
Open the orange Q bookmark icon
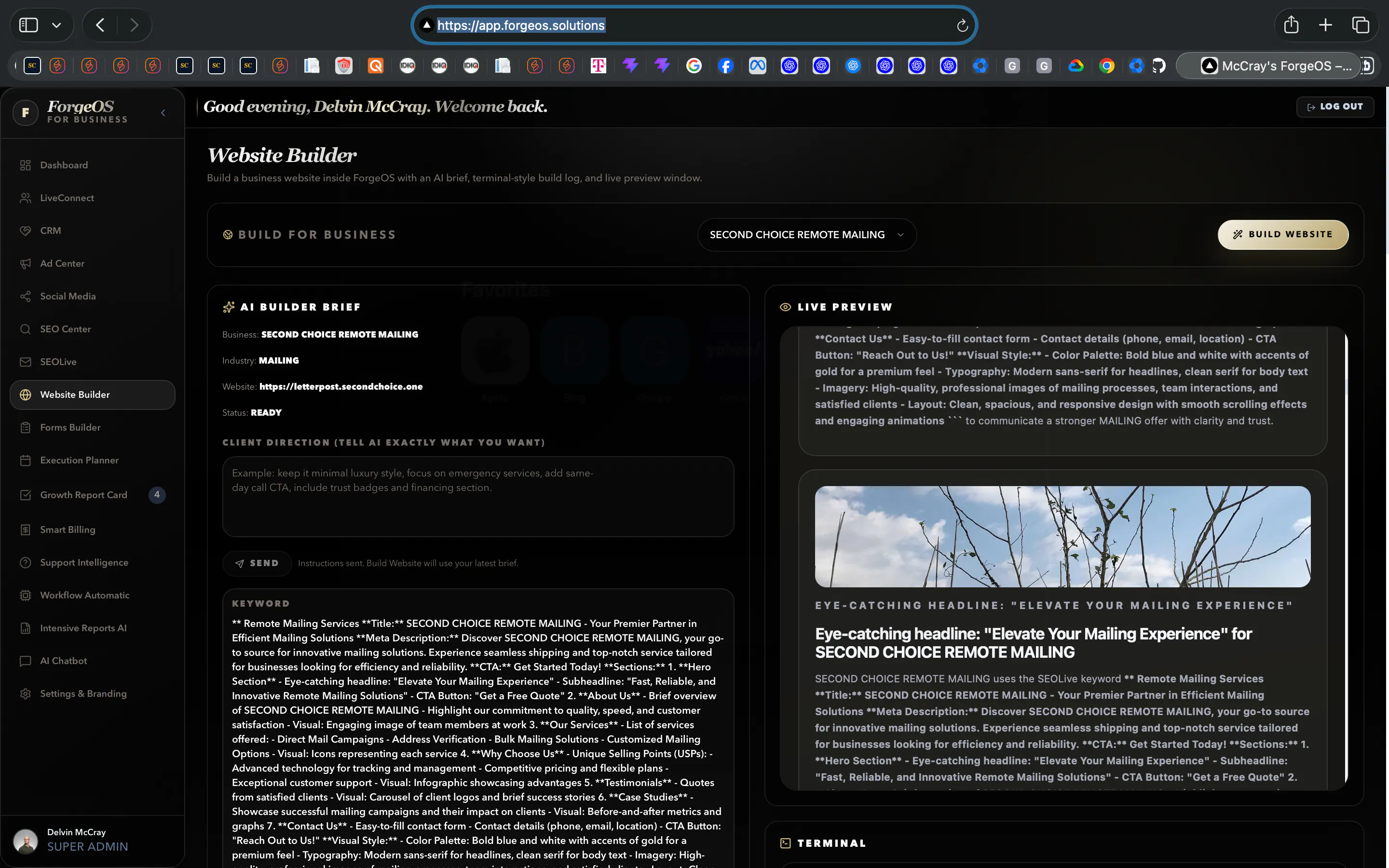click(375, 66)
